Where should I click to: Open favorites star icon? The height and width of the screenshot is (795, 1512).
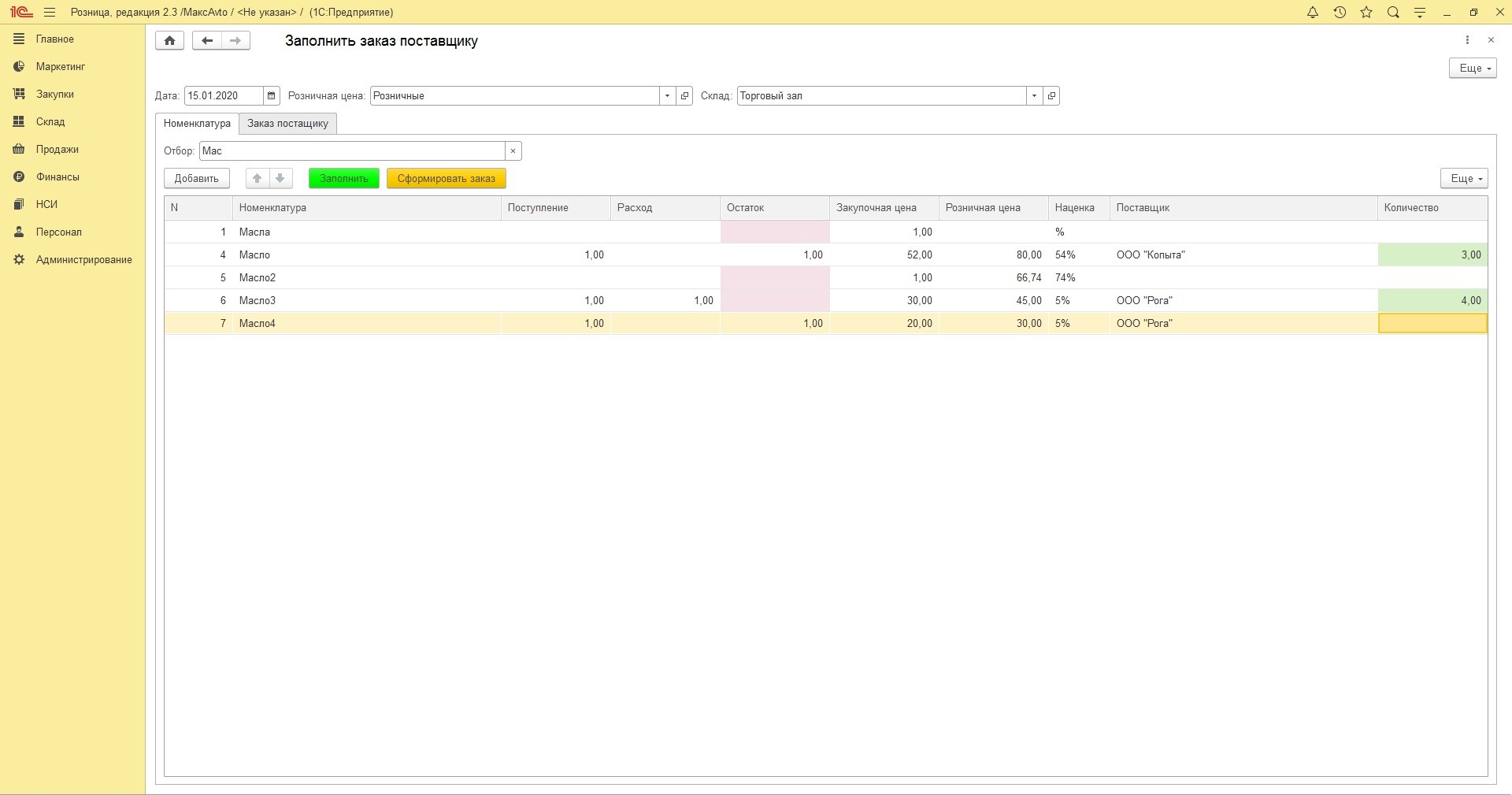point(1366,13)
